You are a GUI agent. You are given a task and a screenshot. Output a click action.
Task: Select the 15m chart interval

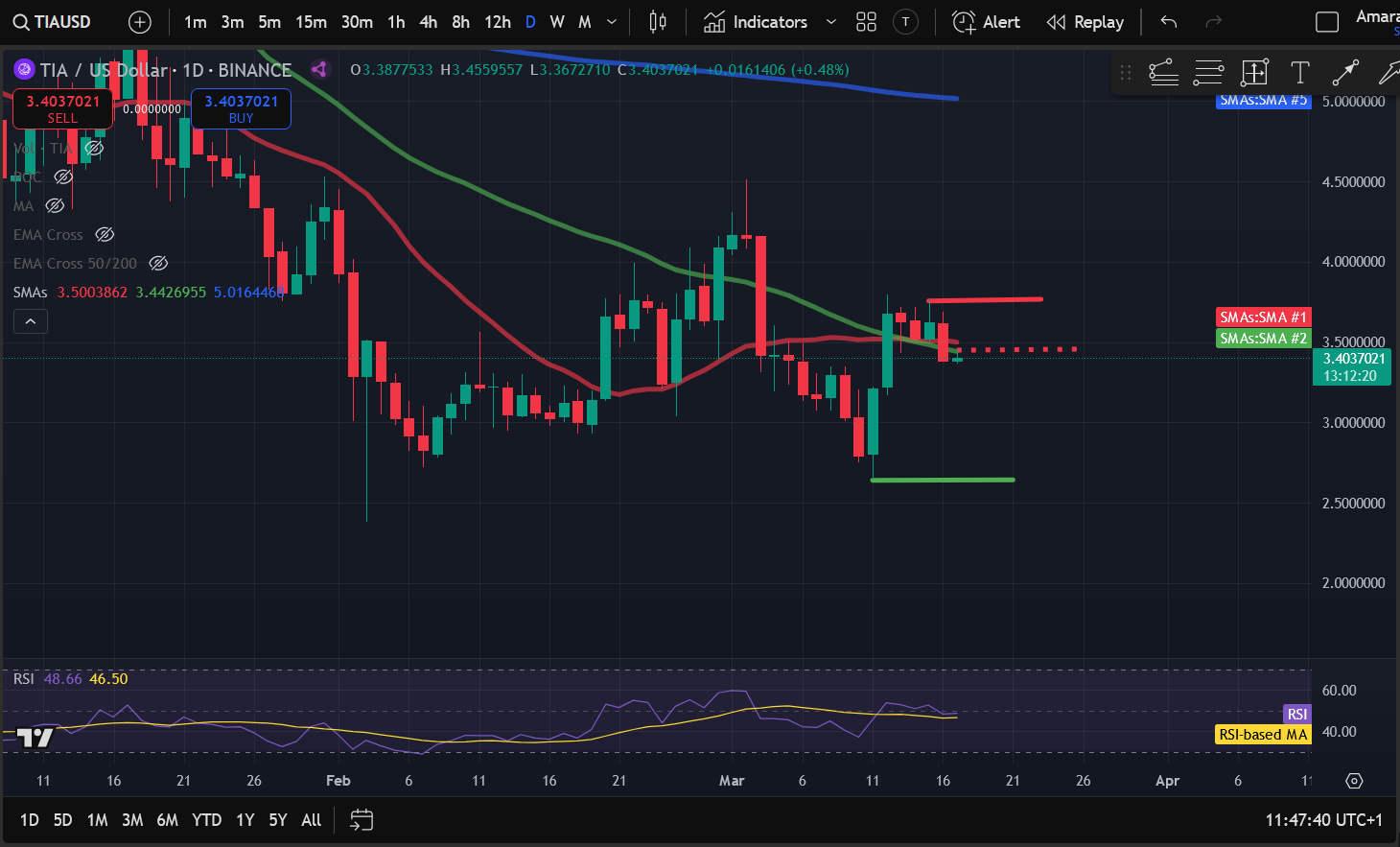(311, 22)
